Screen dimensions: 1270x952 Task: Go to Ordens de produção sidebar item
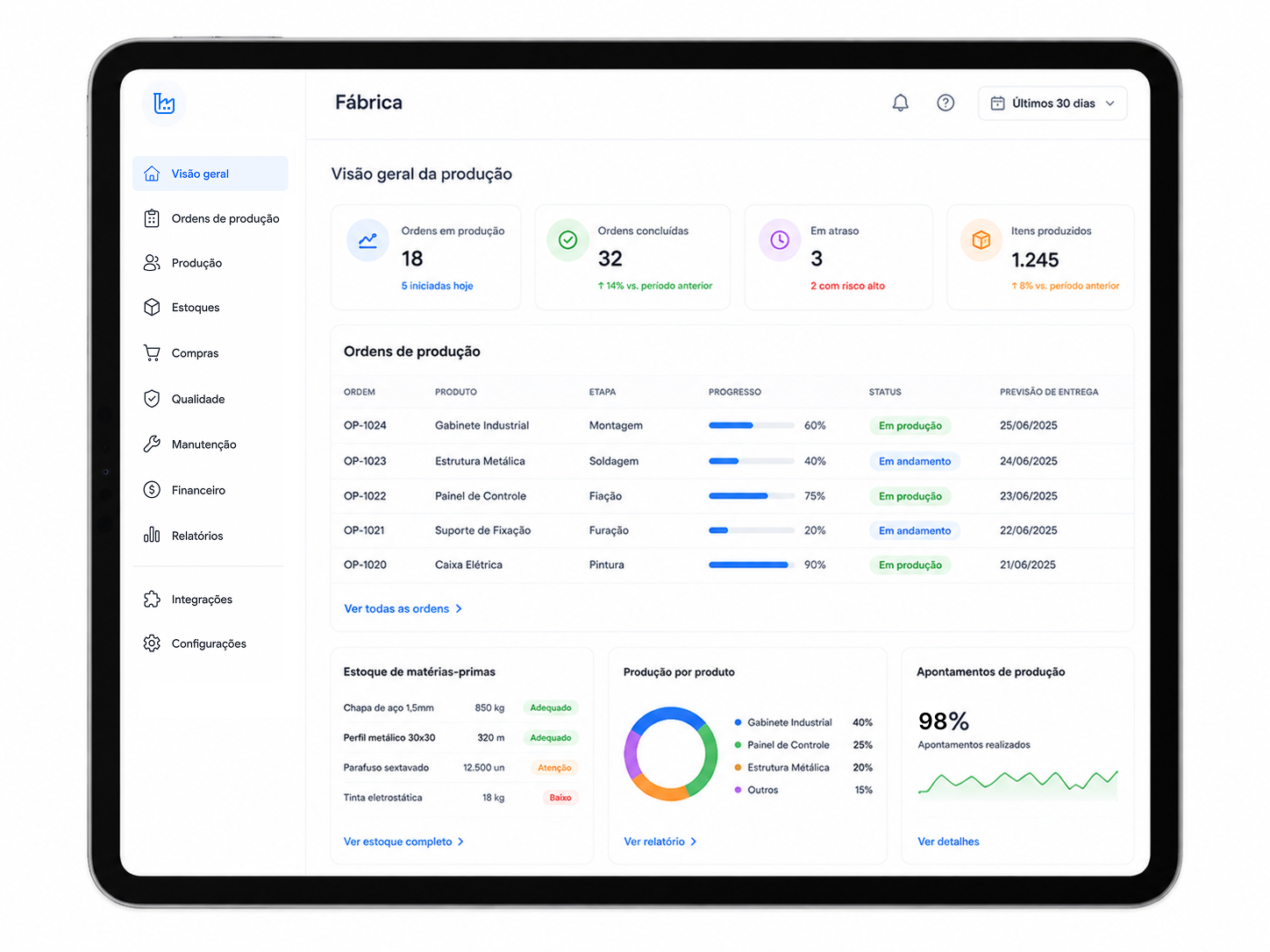click(x=210, y=218)
